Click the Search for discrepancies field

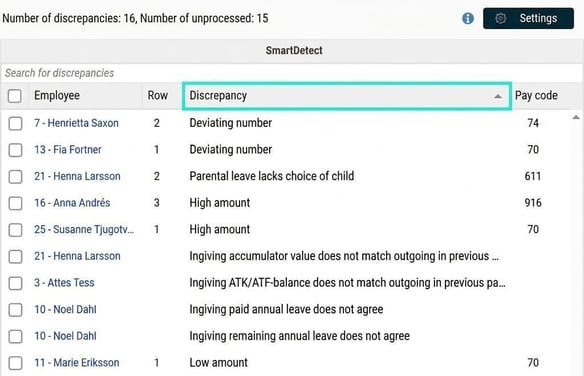coord(292,73)
